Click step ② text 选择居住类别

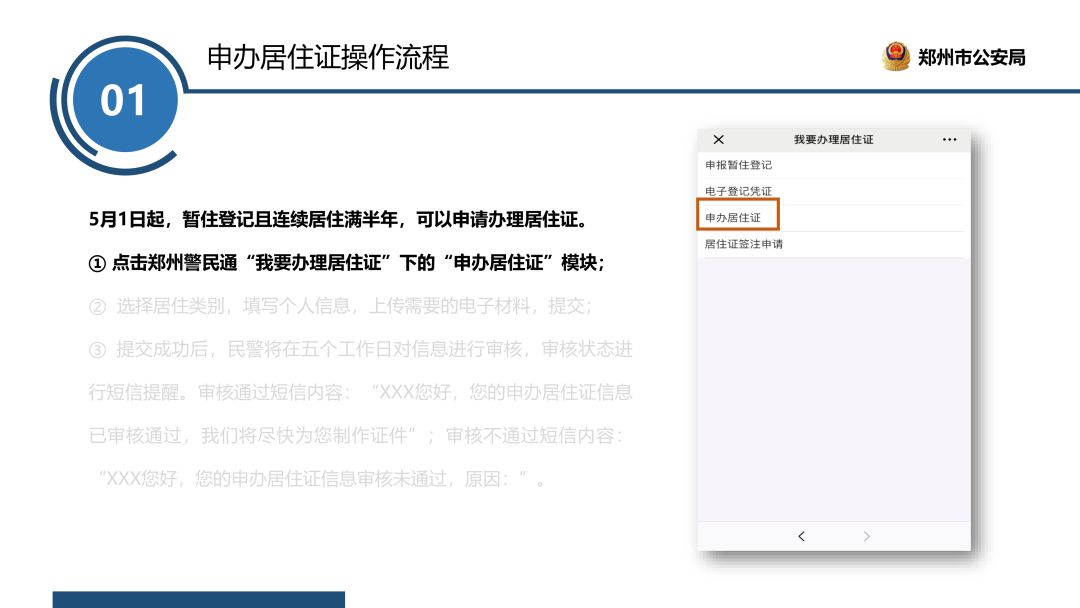click(x=341, y=306)
